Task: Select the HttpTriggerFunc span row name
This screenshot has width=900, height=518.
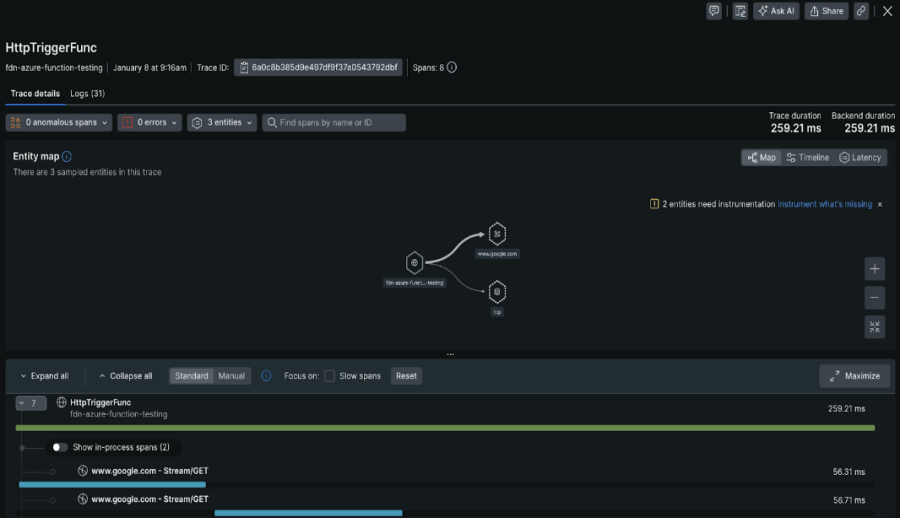Action: (x=100, y=403)
